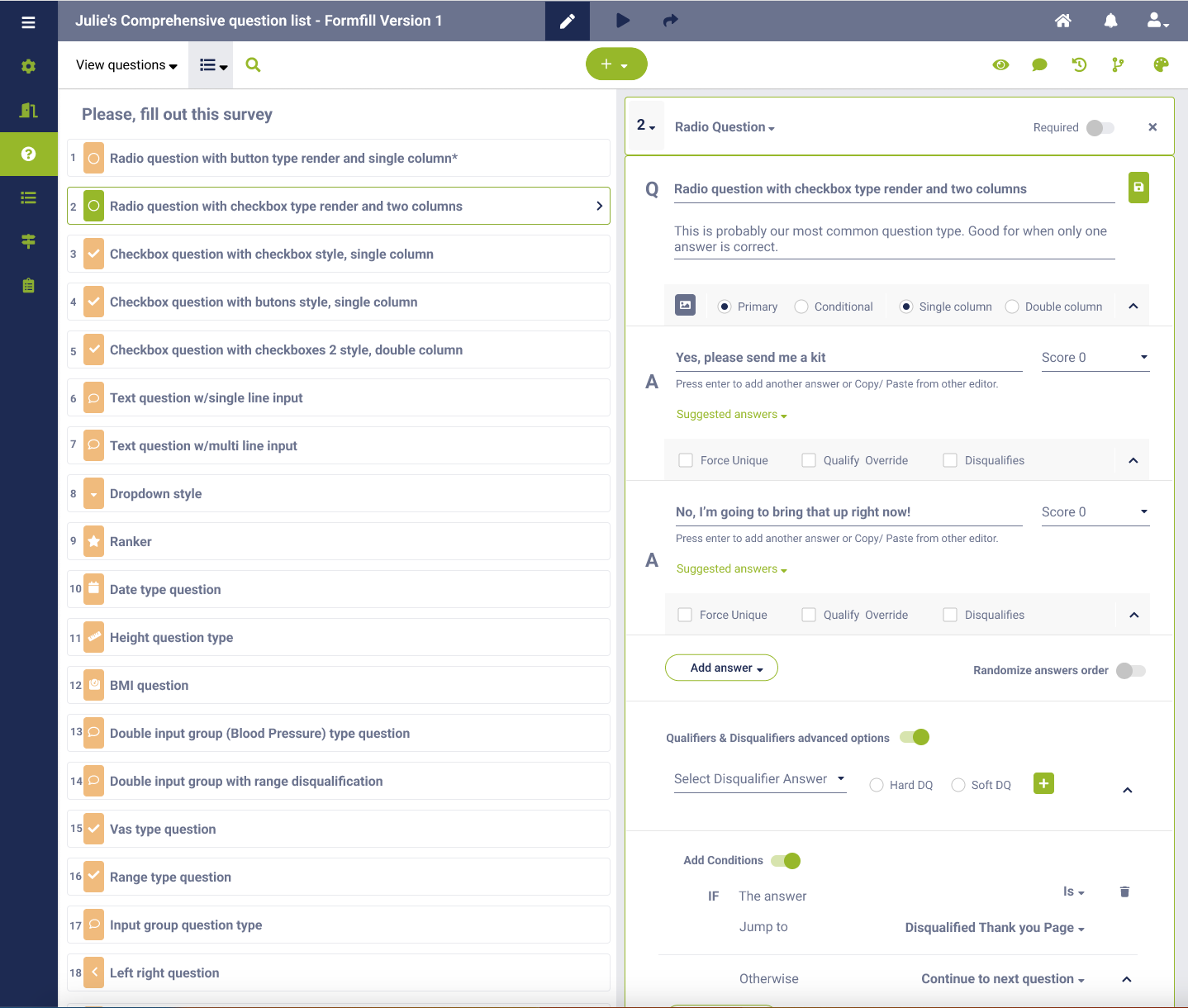Click the pencil edit icon in header
Screen dimensions: 1188x1008
tap(567, 21)
